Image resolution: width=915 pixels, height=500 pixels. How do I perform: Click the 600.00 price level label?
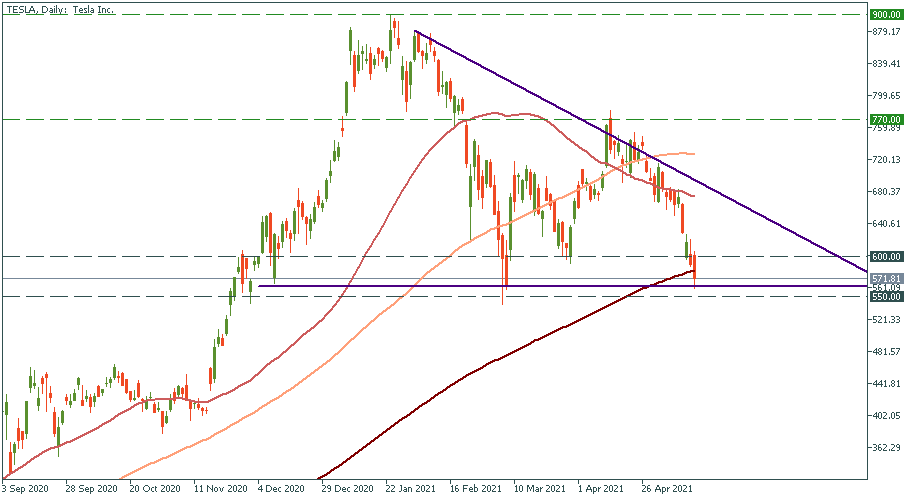[887, 256]
